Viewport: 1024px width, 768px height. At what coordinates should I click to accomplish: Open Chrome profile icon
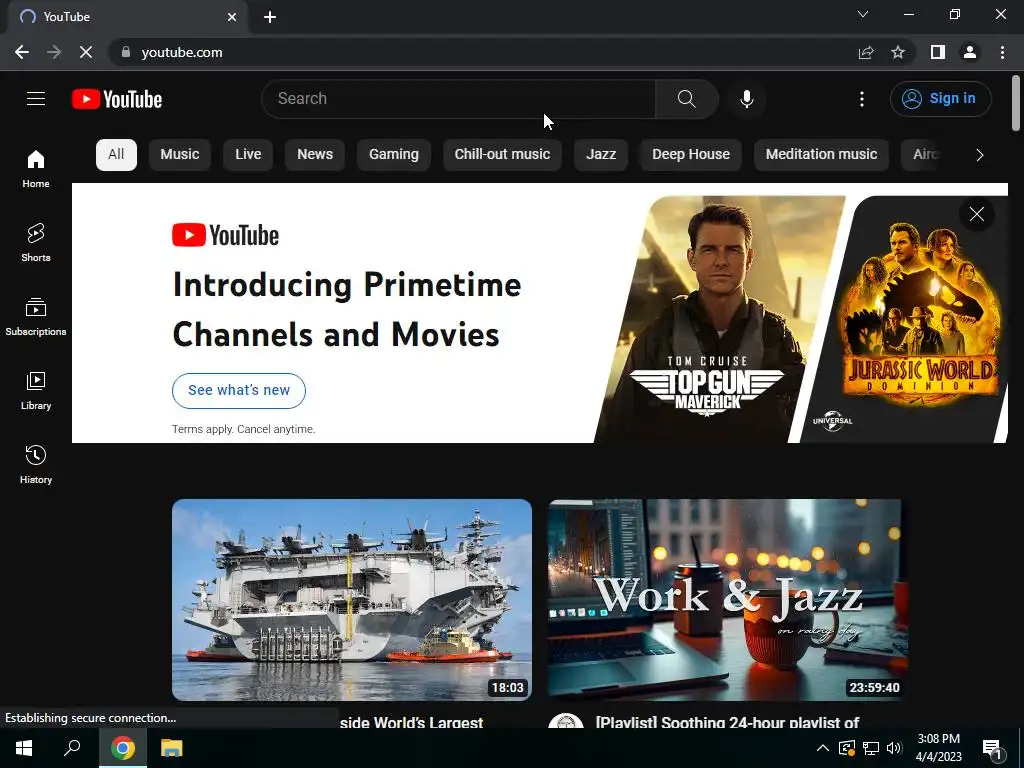point(970,52)
